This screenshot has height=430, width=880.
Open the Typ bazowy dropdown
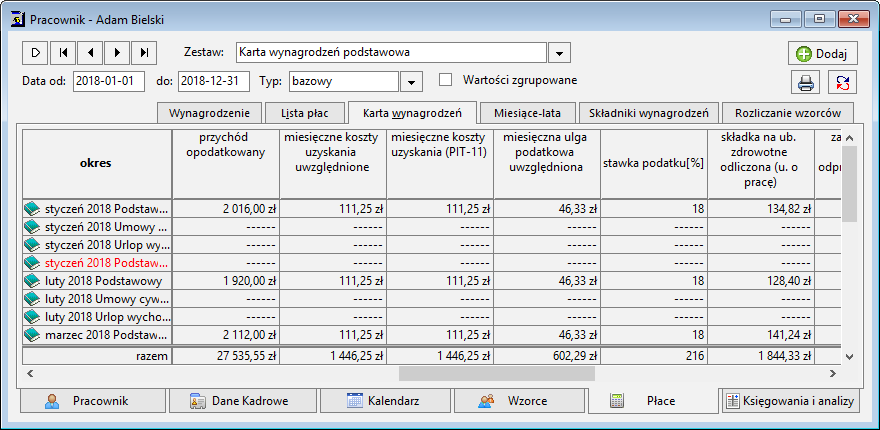pyautogui.click(x=411, y=81)
